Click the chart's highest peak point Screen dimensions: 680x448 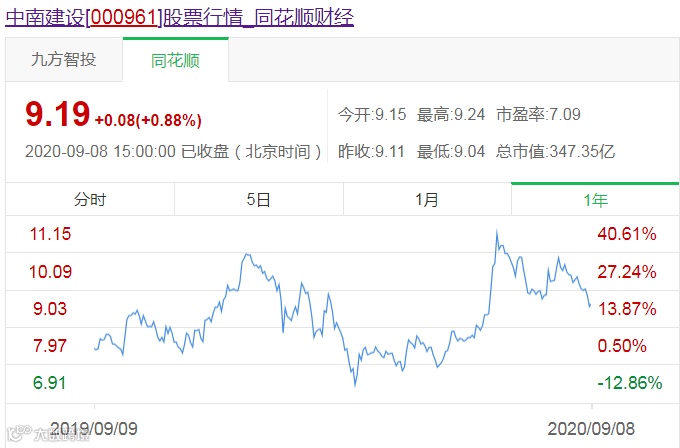(x=497, y=231)
